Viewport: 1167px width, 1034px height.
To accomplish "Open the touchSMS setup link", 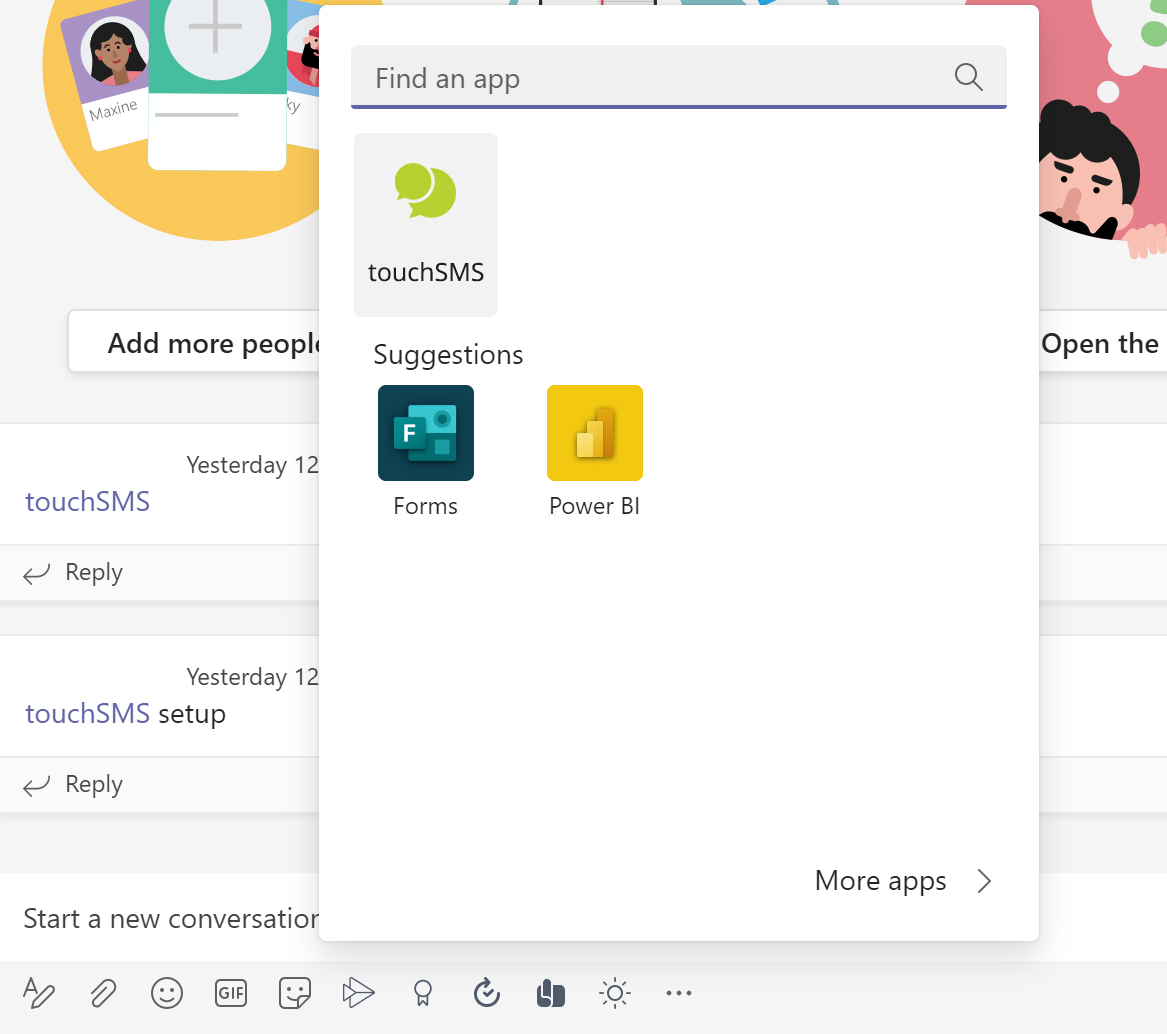I will pyautogui.click(x=88, y=713).
